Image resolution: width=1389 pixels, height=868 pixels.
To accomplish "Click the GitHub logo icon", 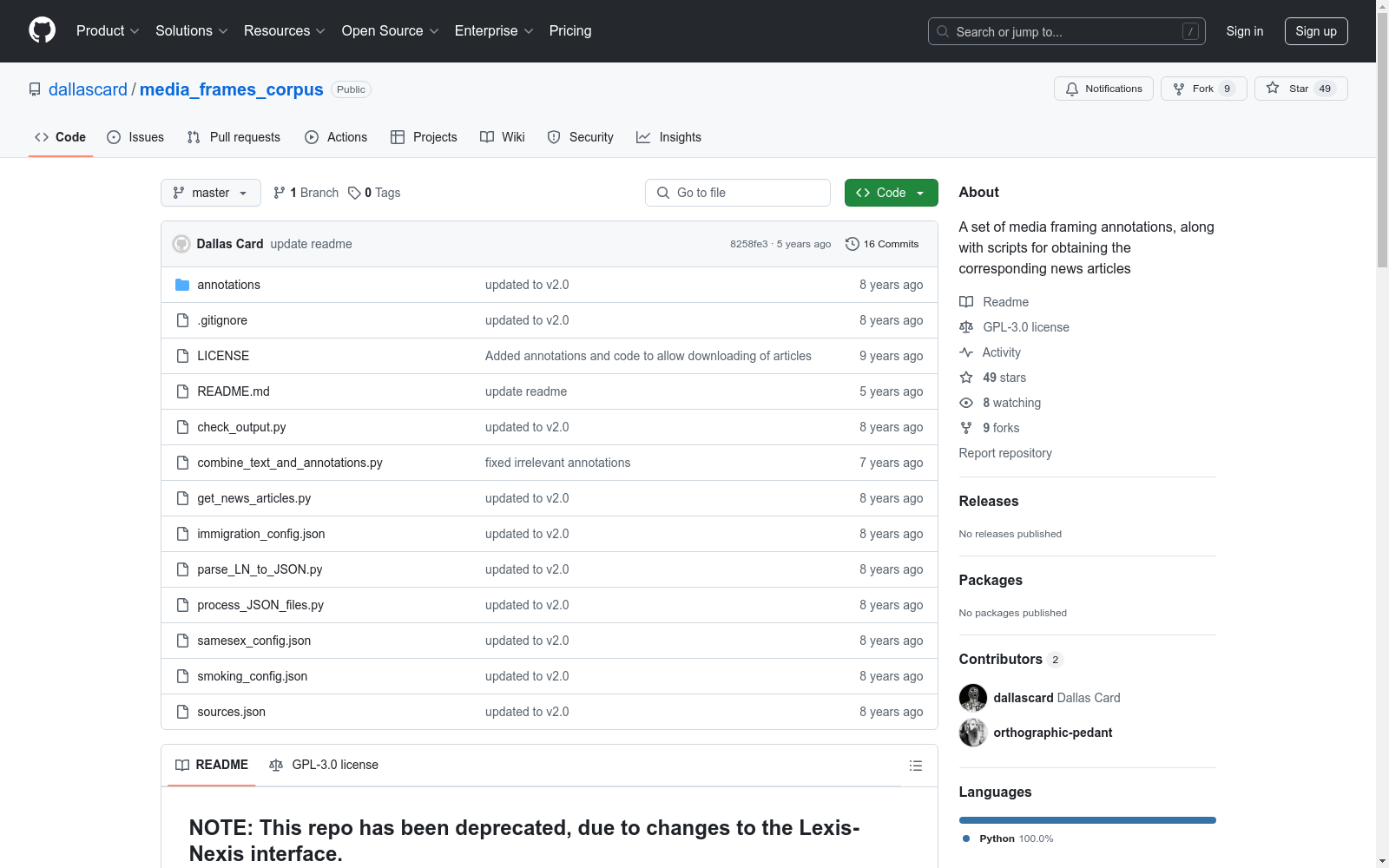I will [42, 30].
